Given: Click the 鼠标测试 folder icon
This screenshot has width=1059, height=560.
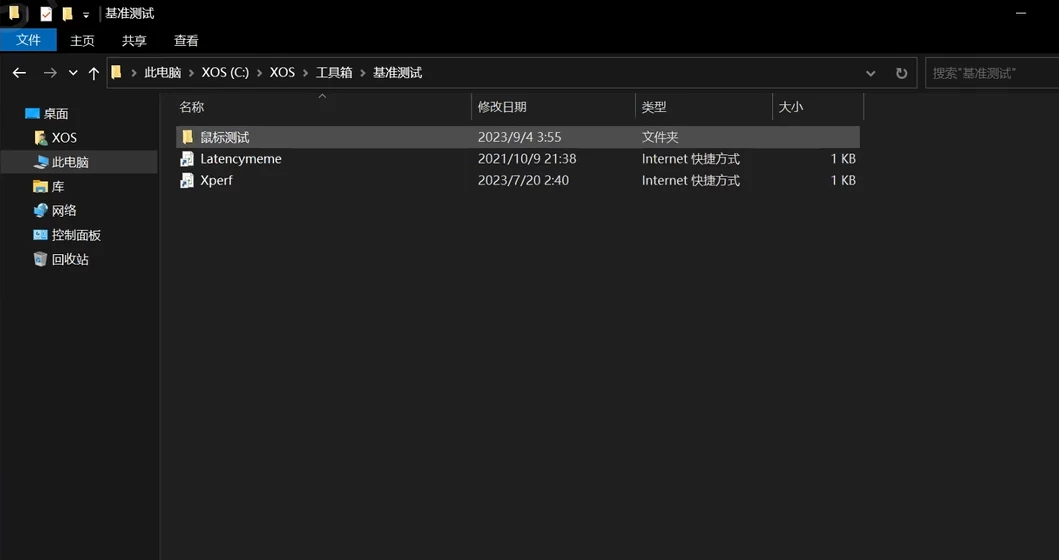Looking at the screenshot, I should click(187, 137).
